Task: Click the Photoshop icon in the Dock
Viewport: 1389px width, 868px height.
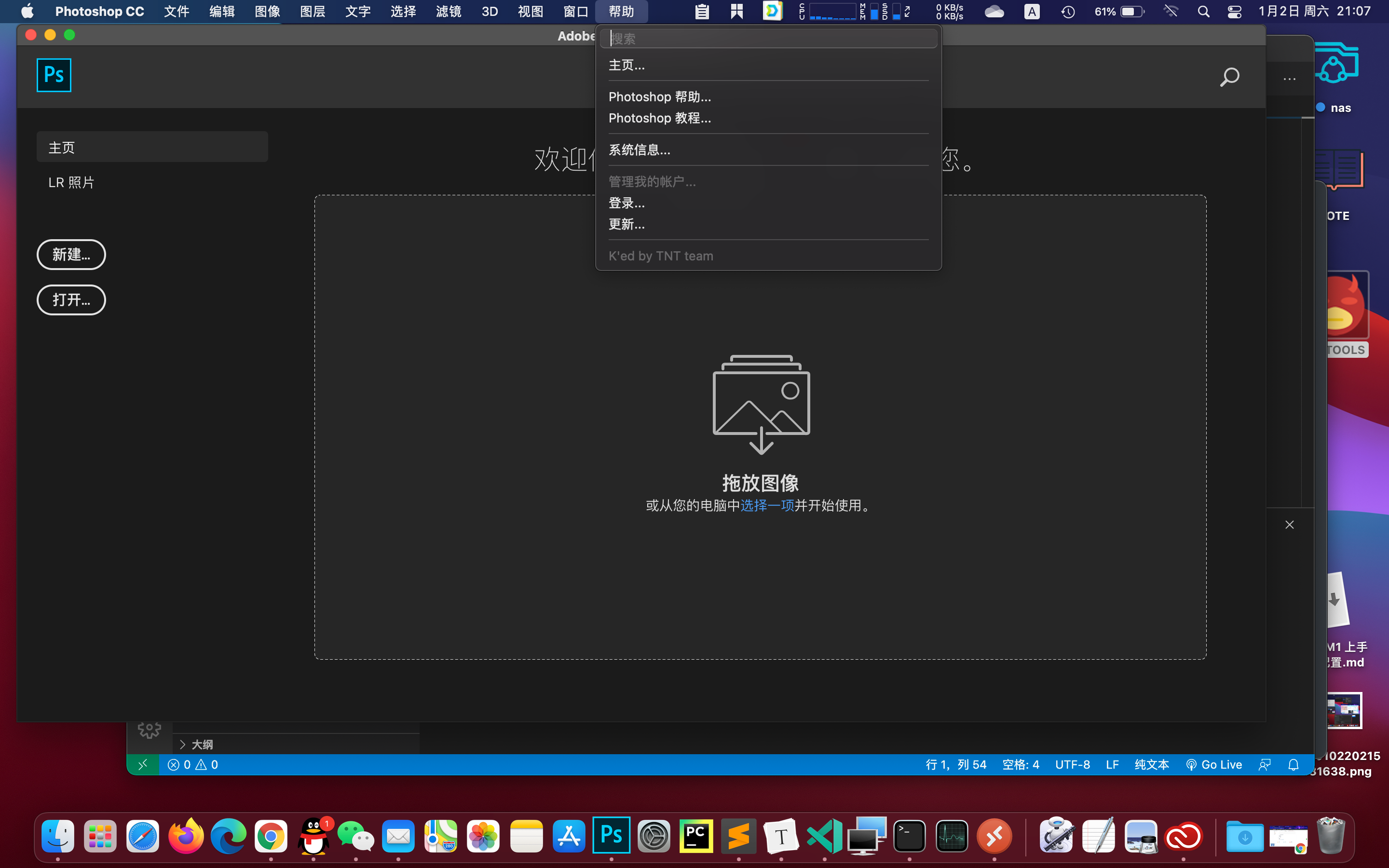Action: click(x=611, y=835)
